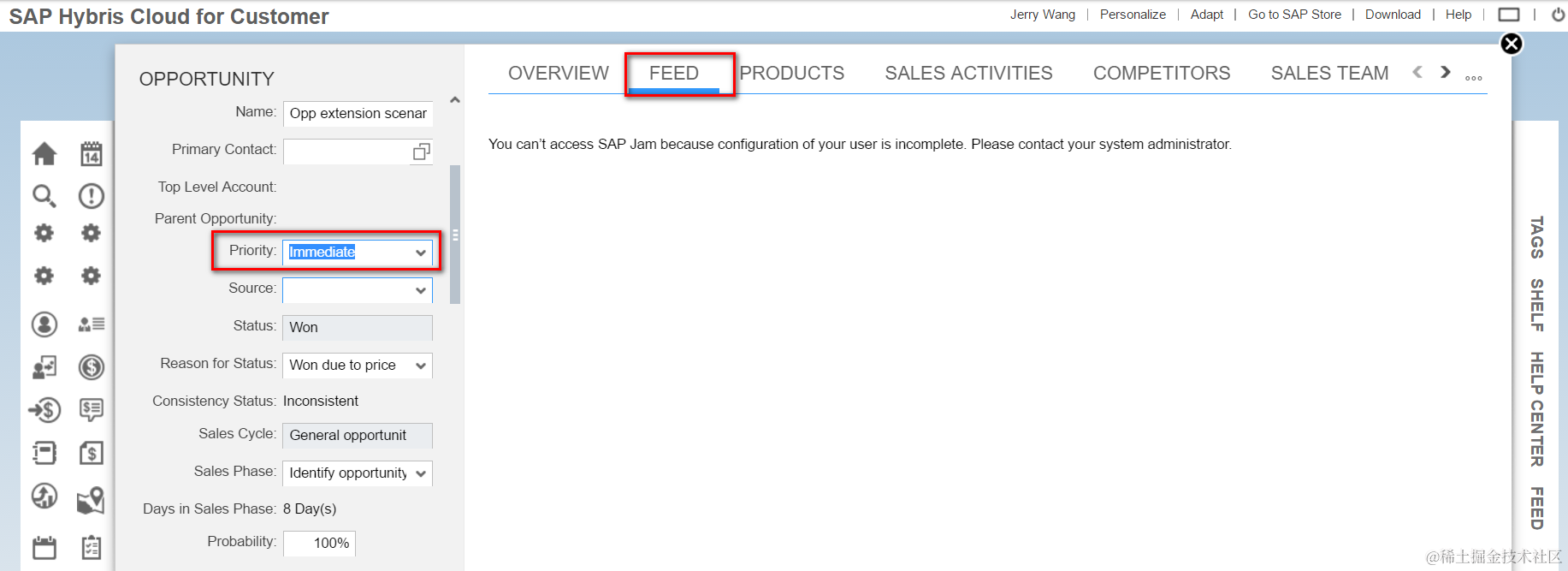
Task: Open the three-dots more tabs menu
Action: (1473, 78)
